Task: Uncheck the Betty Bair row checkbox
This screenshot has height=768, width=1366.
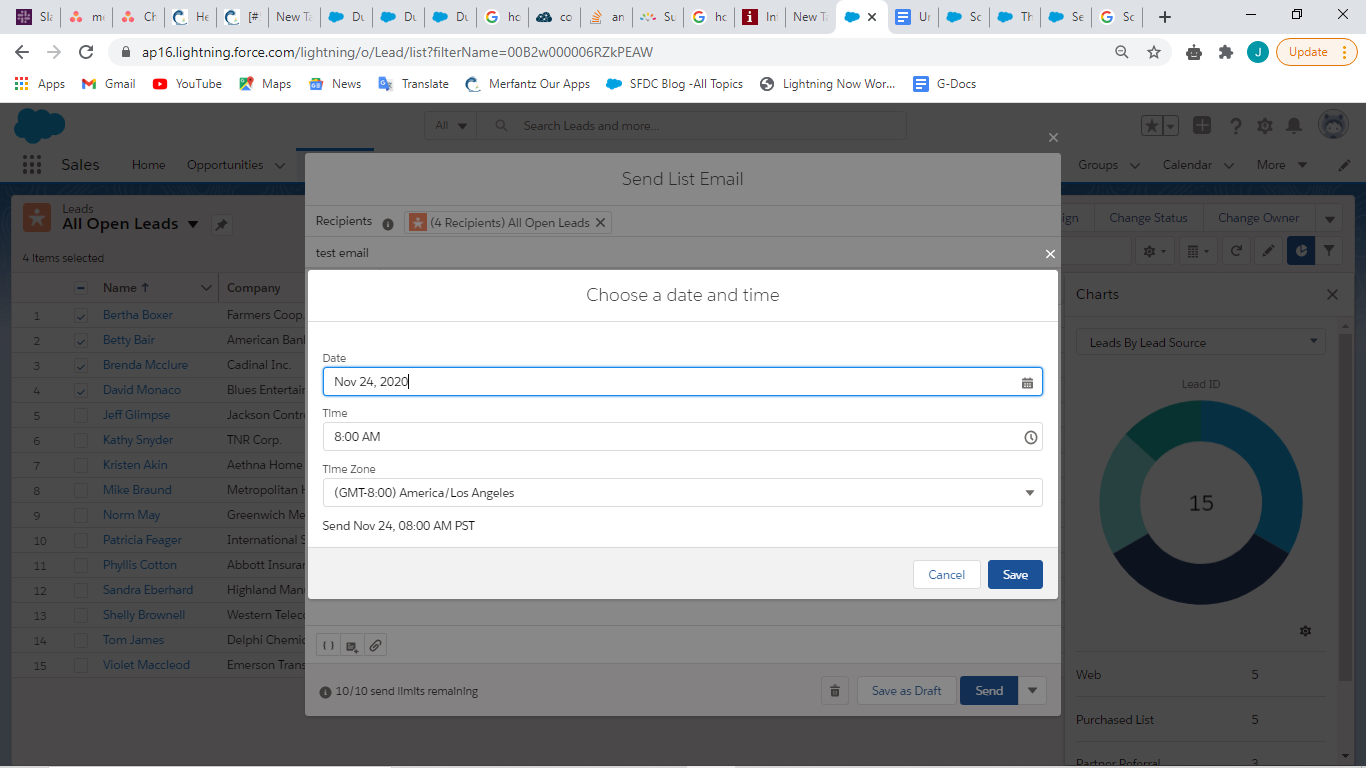Action: pos(81,340)
